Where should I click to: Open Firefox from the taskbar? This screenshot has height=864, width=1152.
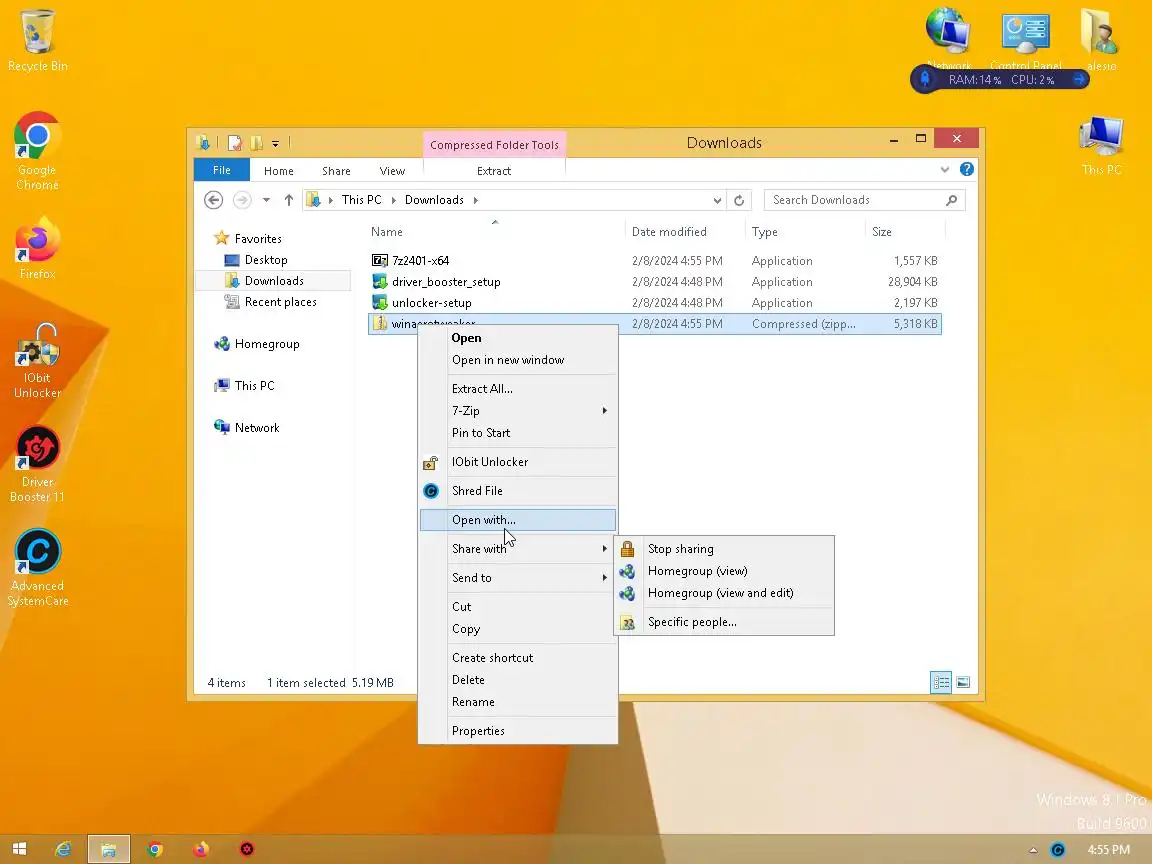[201, 849]
